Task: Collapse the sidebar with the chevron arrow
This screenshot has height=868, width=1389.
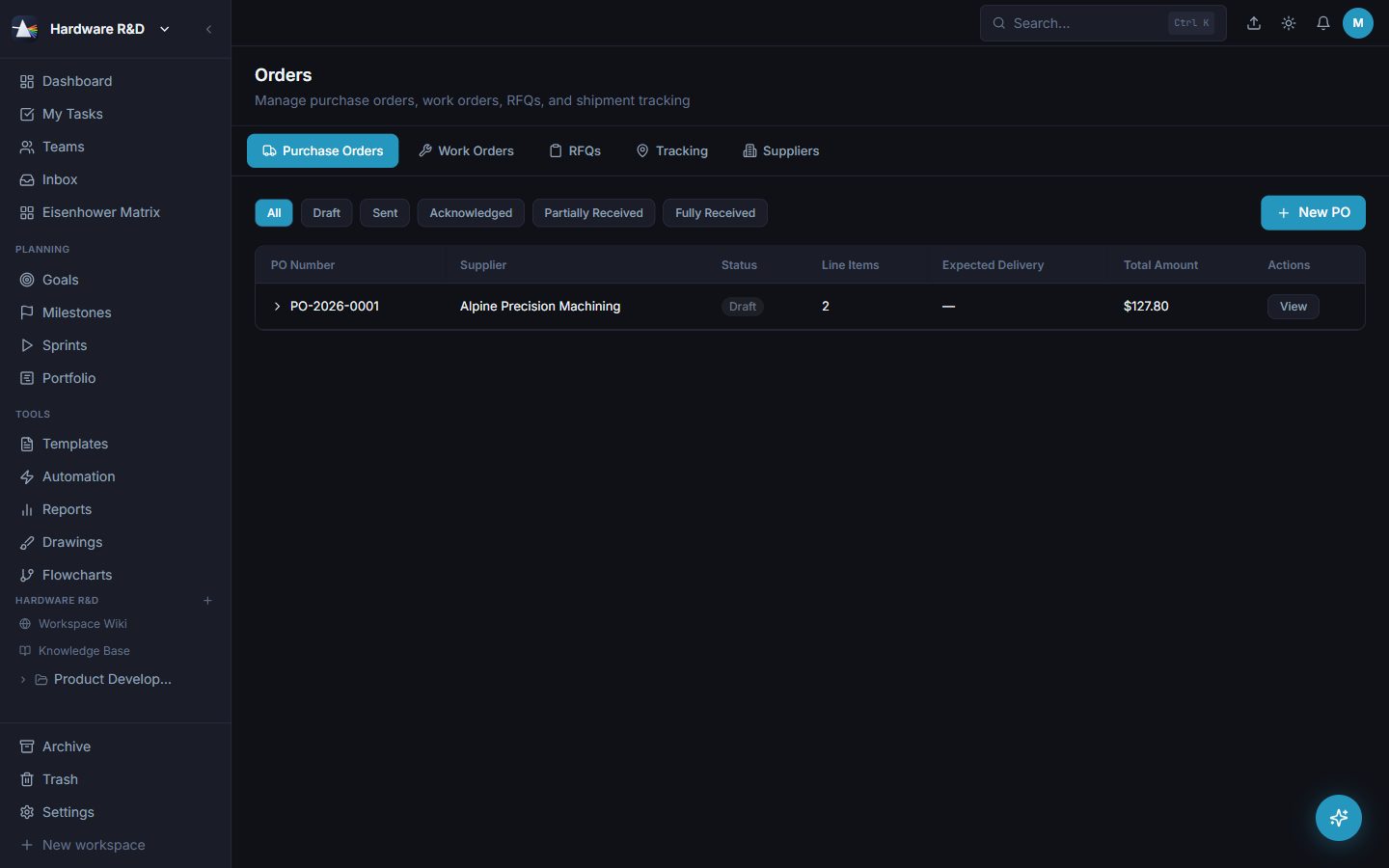Action: pos(208,29)
